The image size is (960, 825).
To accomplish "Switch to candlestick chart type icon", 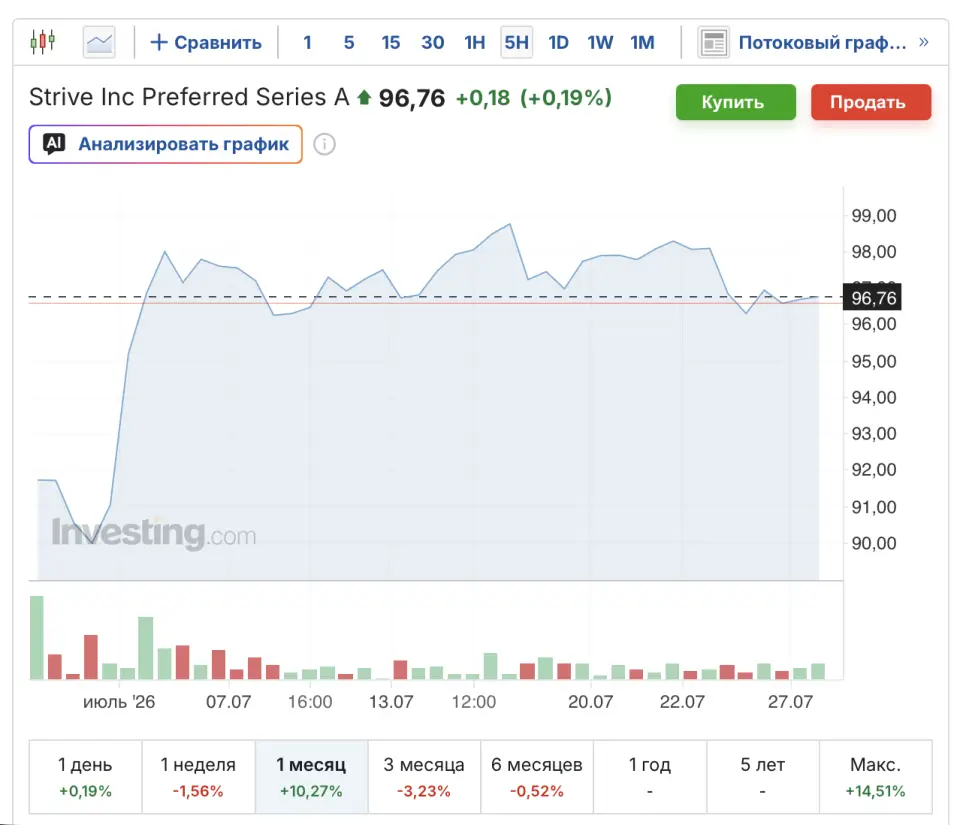I will [43, 42].
